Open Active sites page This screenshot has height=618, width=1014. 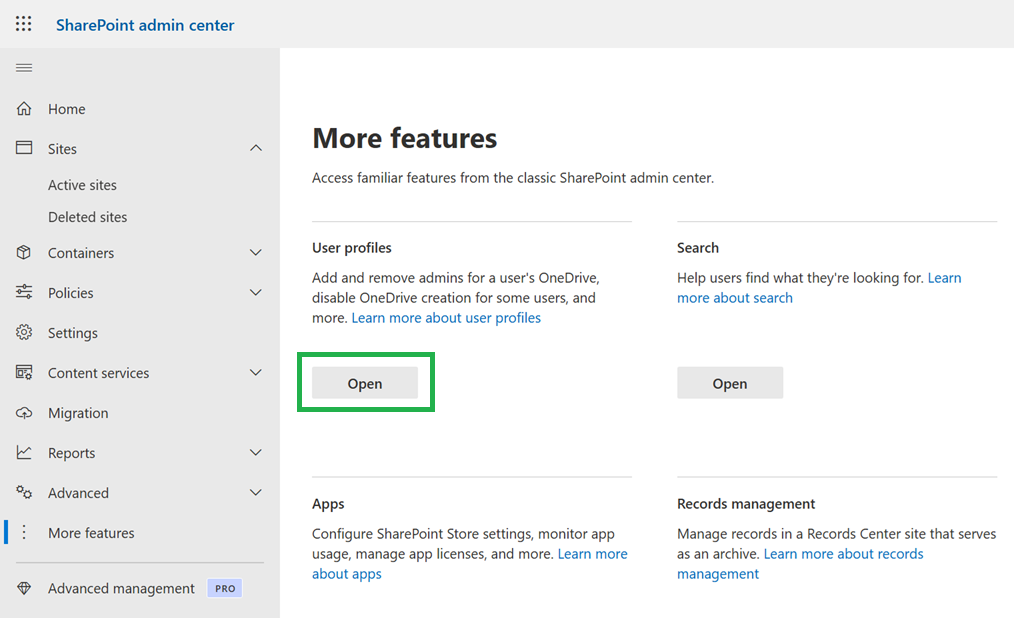pyautogui.click(x=82, y=186)
